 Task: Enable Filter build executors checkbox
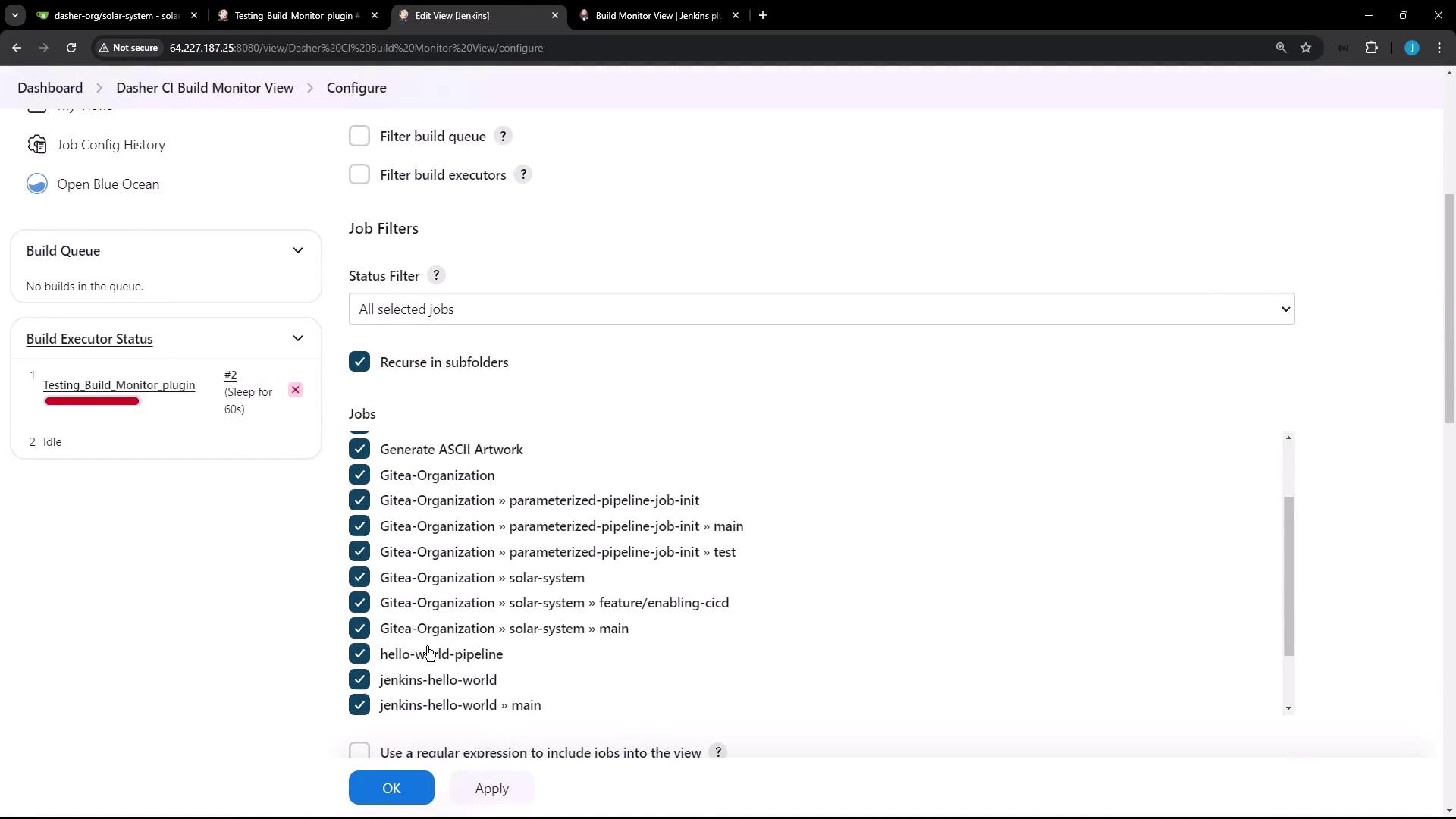click(x=359, y=174)
